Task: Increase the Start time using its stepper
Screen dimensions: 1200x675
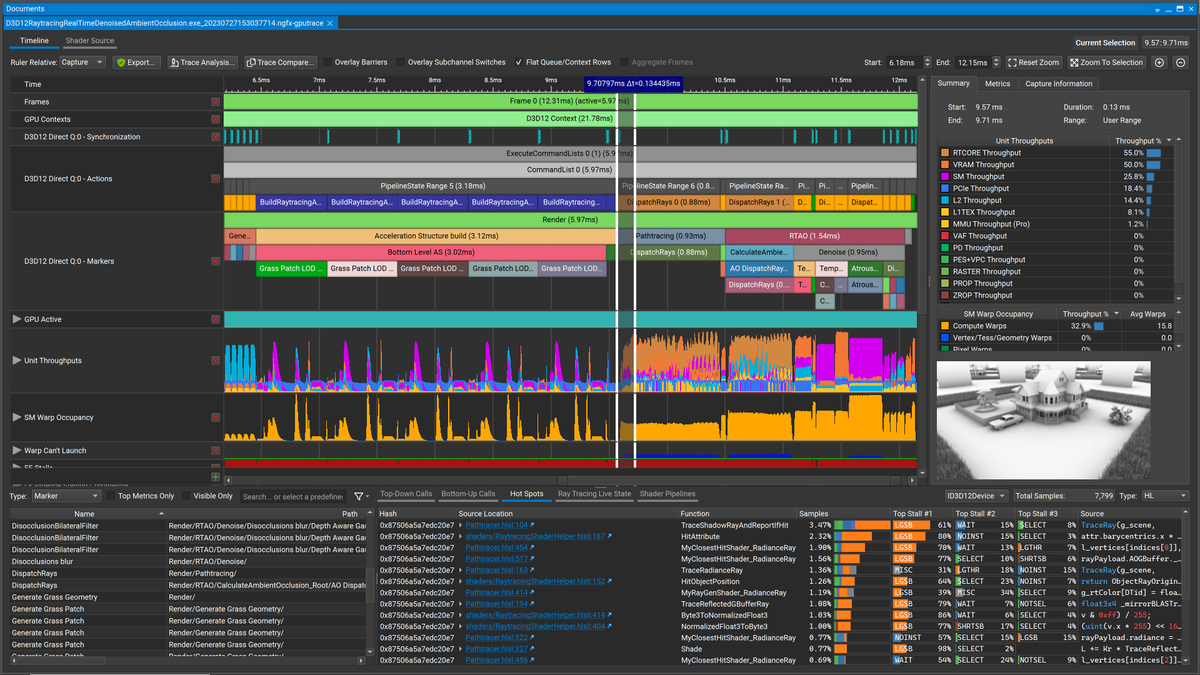Action: [x=928, y=58]
